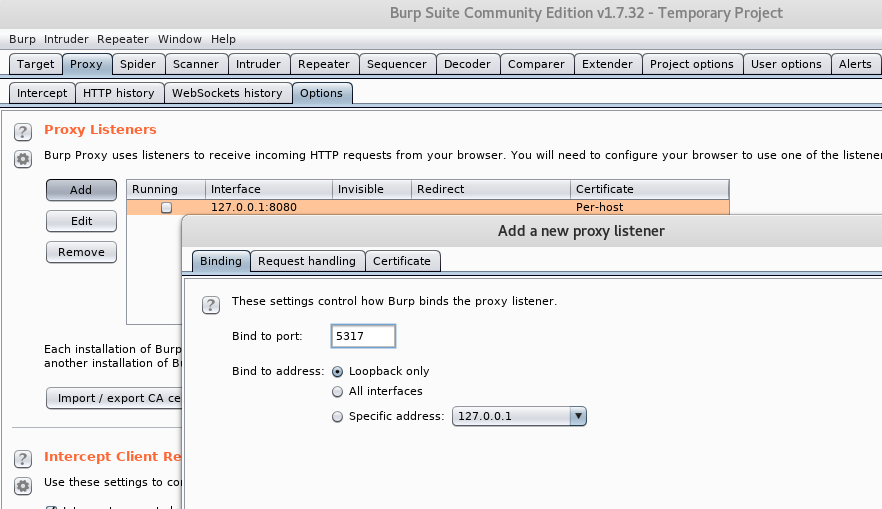Open the WebSockets history sub-tab
The image size is (882, 509).
(227, 93)
